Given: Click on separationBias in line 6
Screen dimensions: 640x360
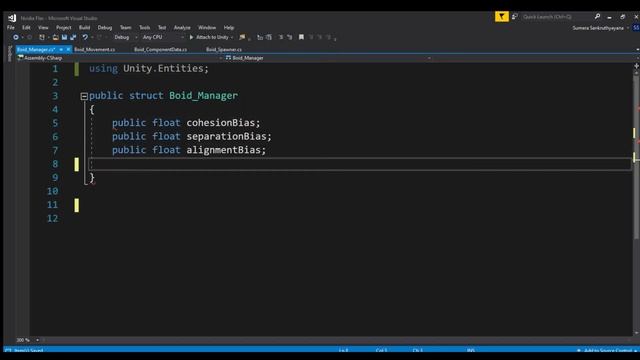Looking at the screenshot, I should [x=227, y=136].
